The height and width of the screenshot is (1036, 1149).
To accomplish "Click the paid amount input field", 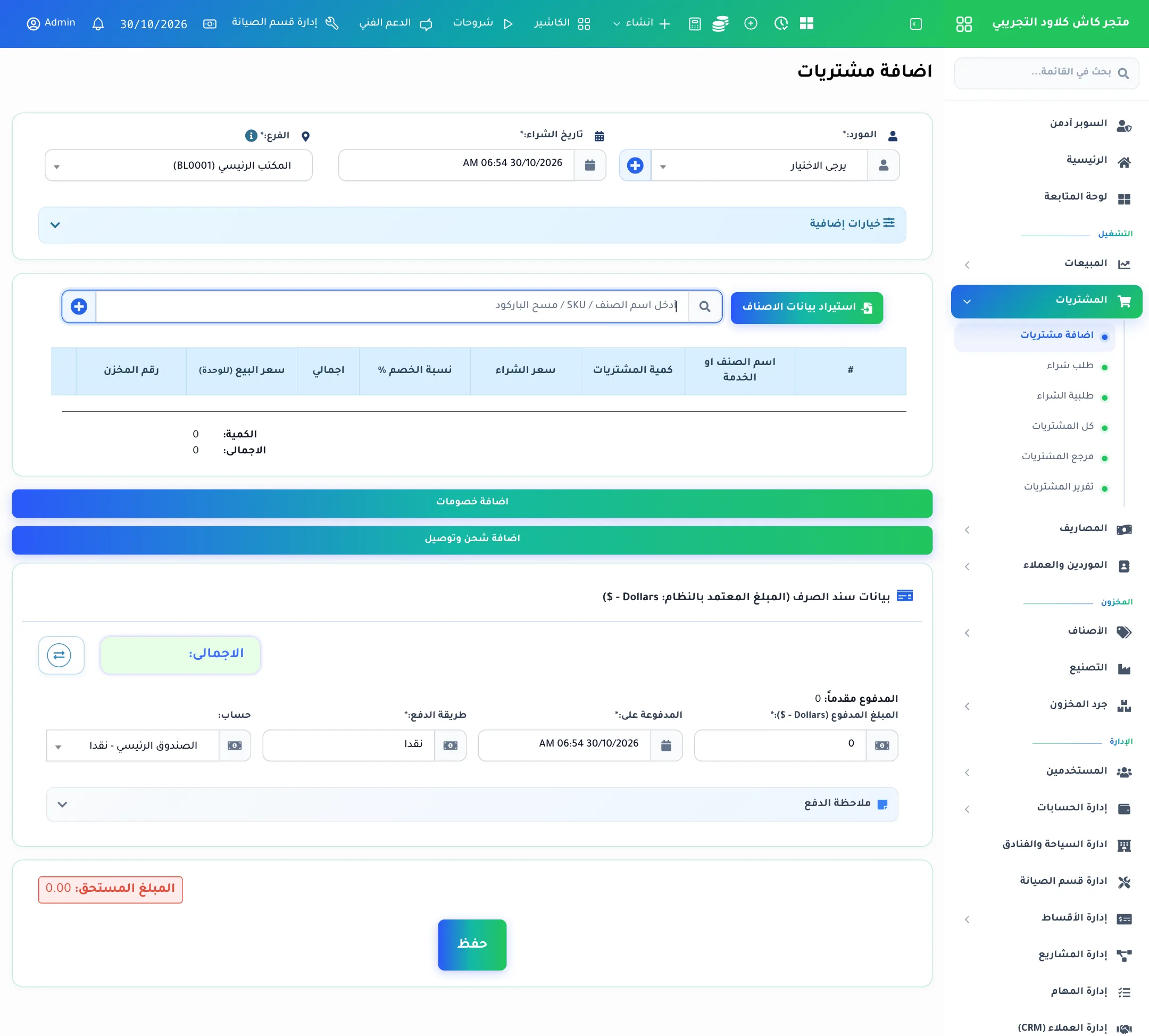I will (780, 745).
